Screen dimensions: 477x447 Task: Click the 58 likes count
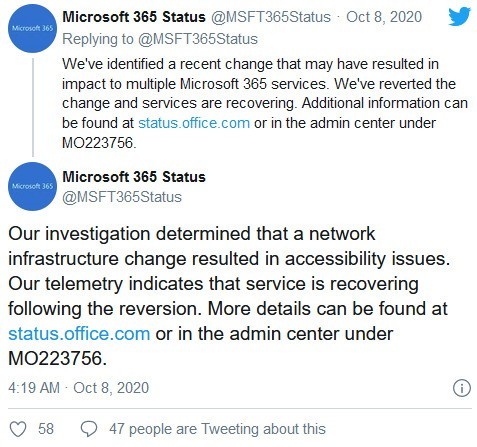[x=46, y=429]
